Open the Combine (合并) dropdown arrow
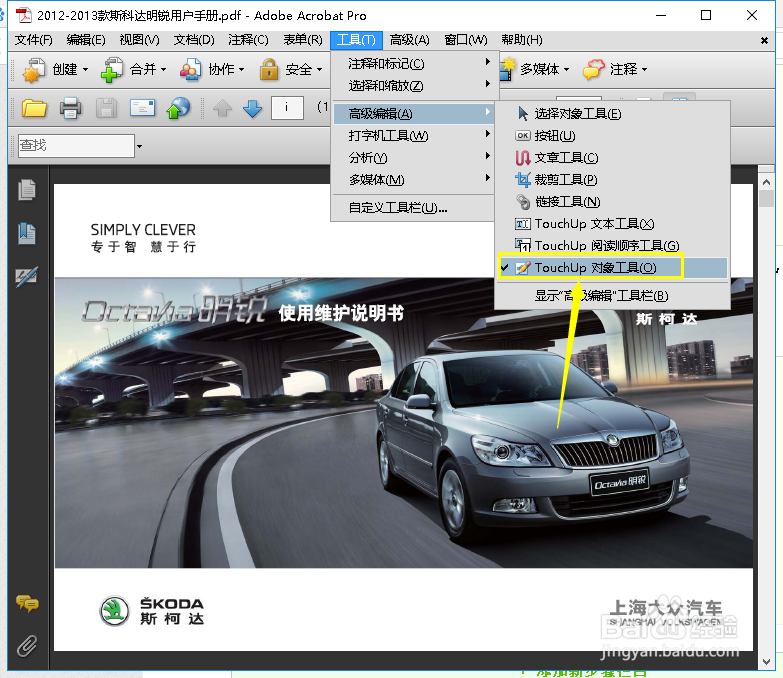Screen dimensions: 783x678 [x=163, y=69]
